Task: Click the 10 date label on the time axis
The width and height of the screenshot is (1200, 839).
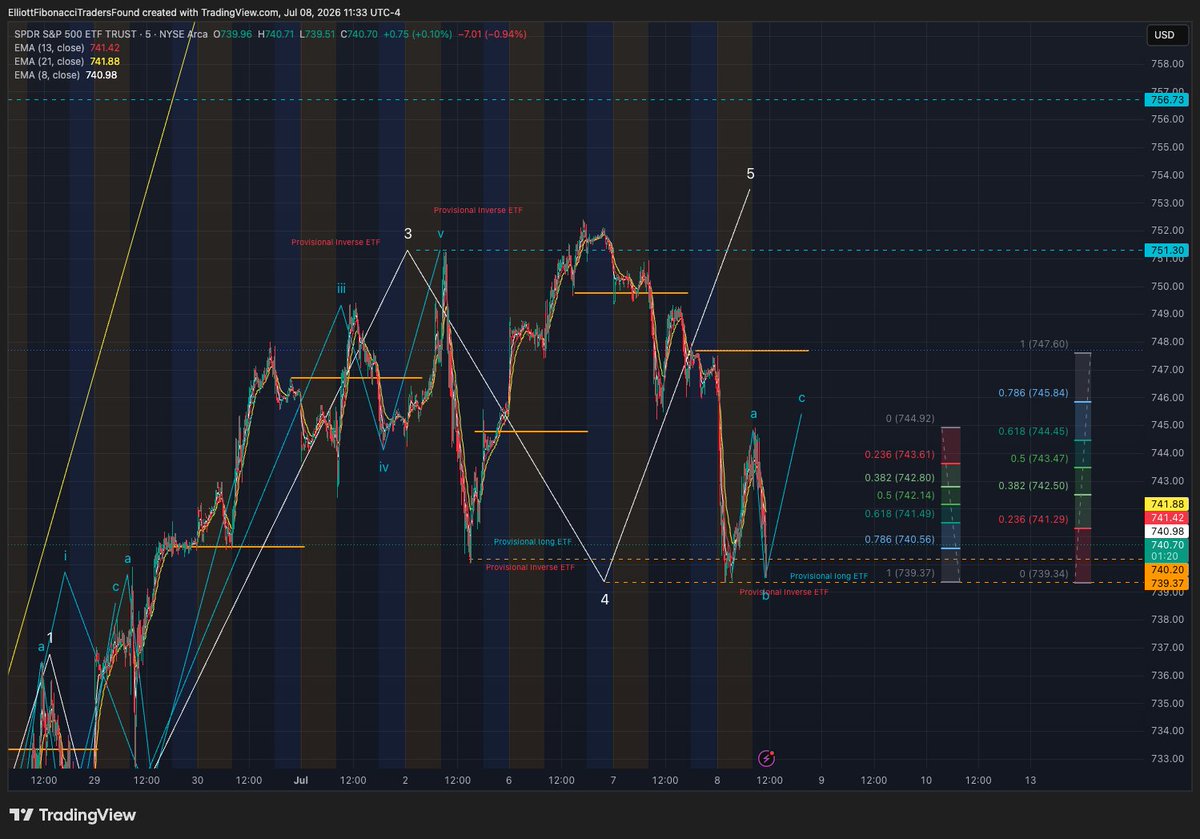Action: [x=926, y=780]
